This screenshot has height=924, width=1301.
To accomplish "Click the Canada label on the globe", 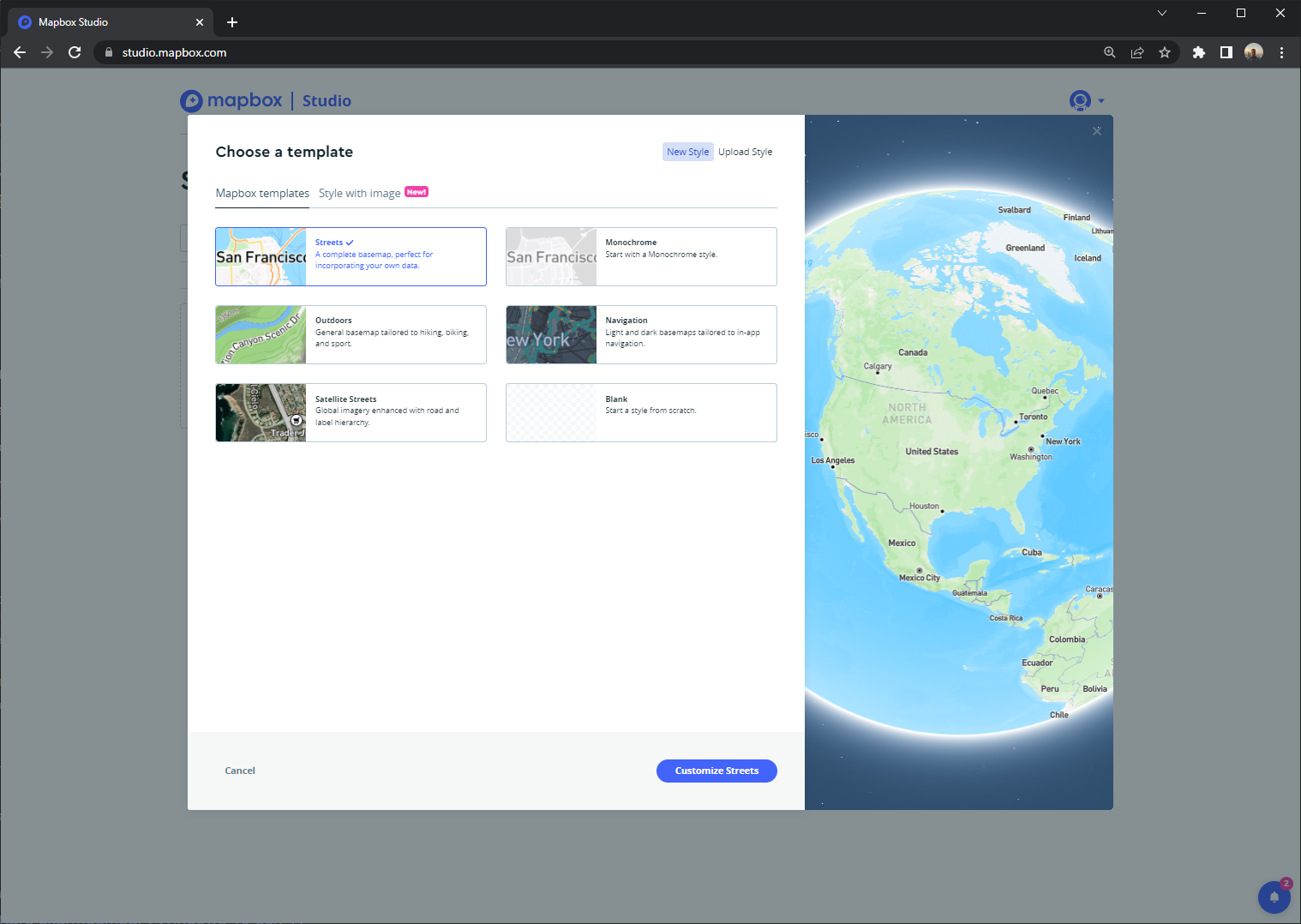I will point(913,352).
